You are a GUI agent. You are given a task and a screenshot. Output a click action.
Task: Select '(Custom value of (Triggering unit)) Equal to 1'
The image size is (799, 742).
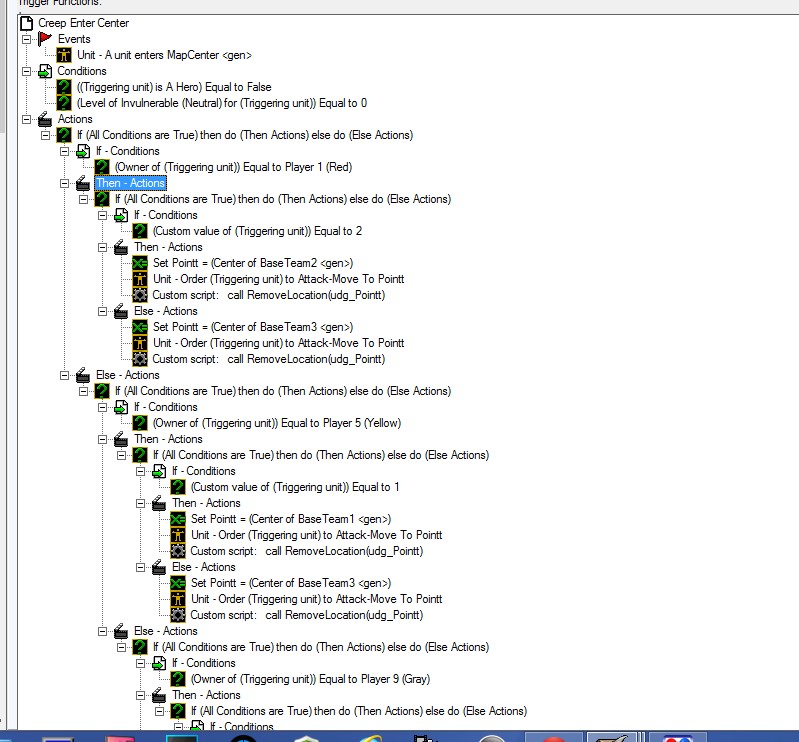(x=295, y=487)
